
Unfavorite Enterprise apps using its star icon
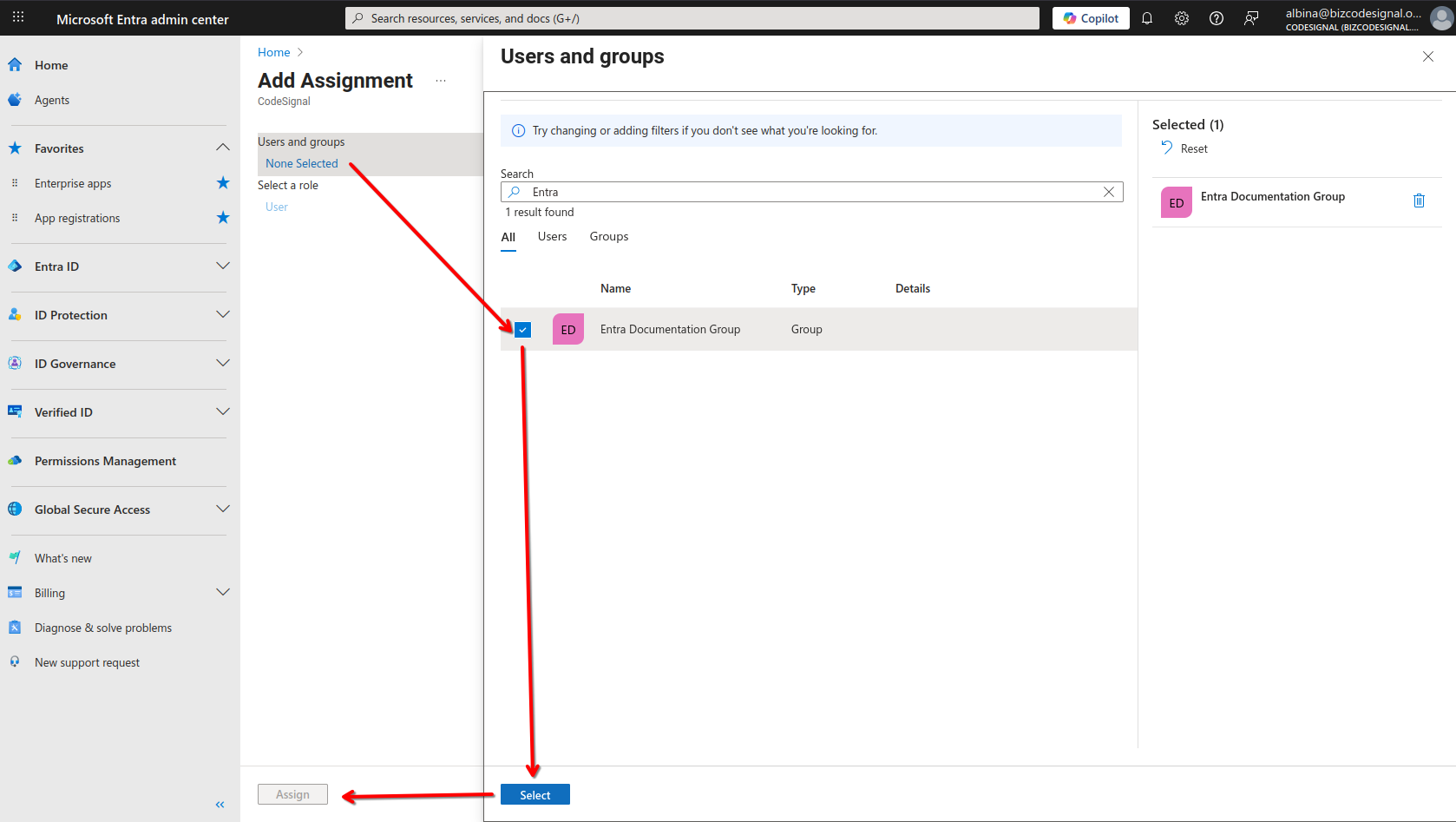223,182
